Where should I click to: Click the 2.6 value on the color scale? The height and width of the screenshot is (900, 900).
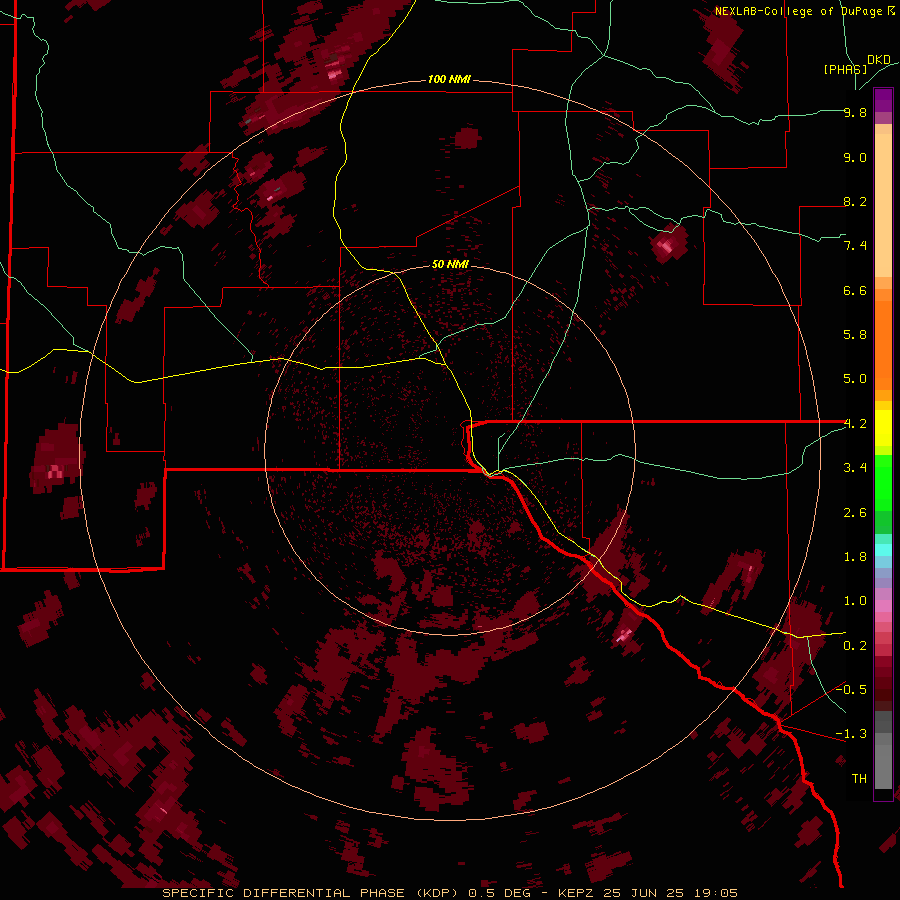[x=855, y=513]
